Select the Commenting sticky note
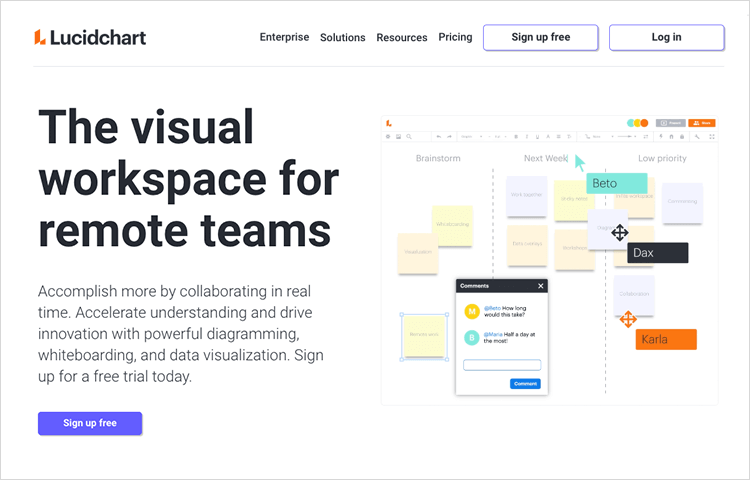The width and height of the screenshot is (750, 480). [x=682, y=203]
